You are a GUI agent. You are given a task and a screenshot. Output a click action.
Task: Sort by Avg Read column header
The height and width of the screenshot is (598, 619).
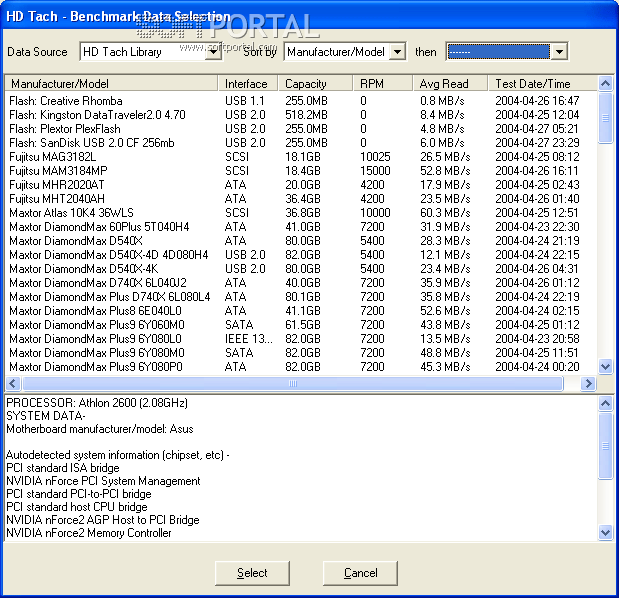tap(450, 84)
